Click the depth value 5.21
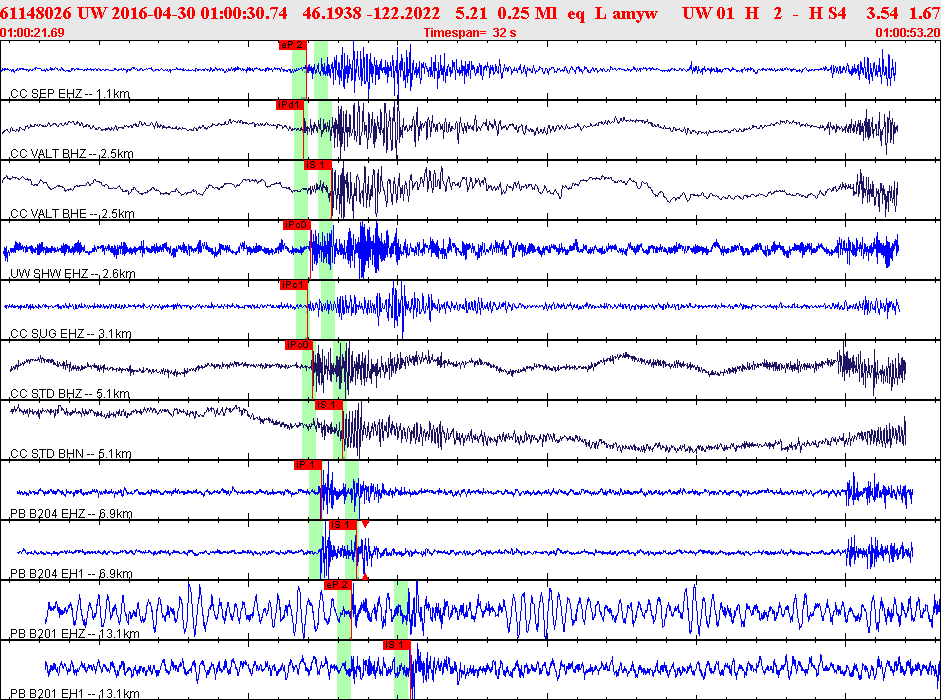Image resolution: width=941 pixels, height=700 pixels. point(471,13)
